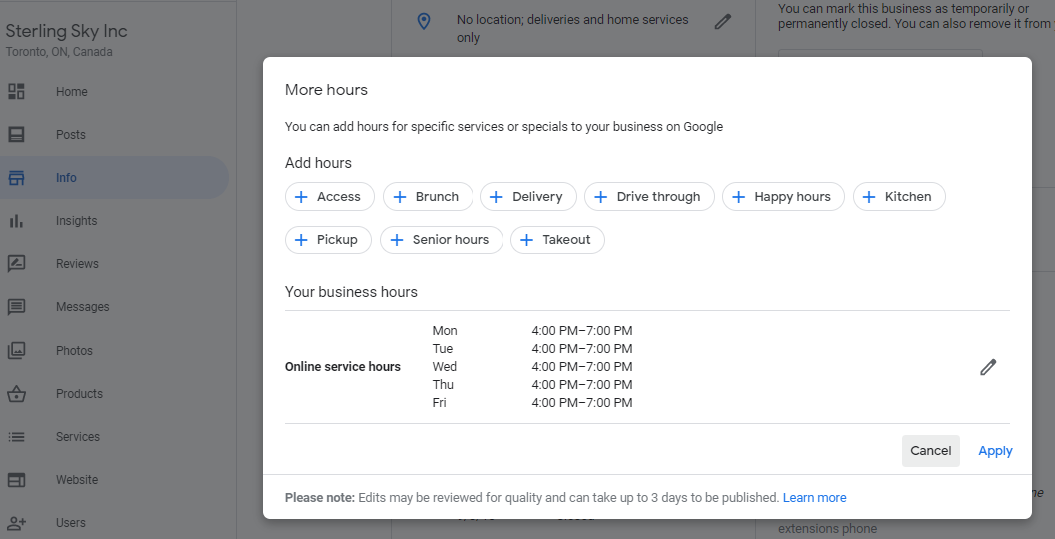Click the pencil icon for Online service hours
This screenshot has height=539, width=1055.
tap(988, 367)
